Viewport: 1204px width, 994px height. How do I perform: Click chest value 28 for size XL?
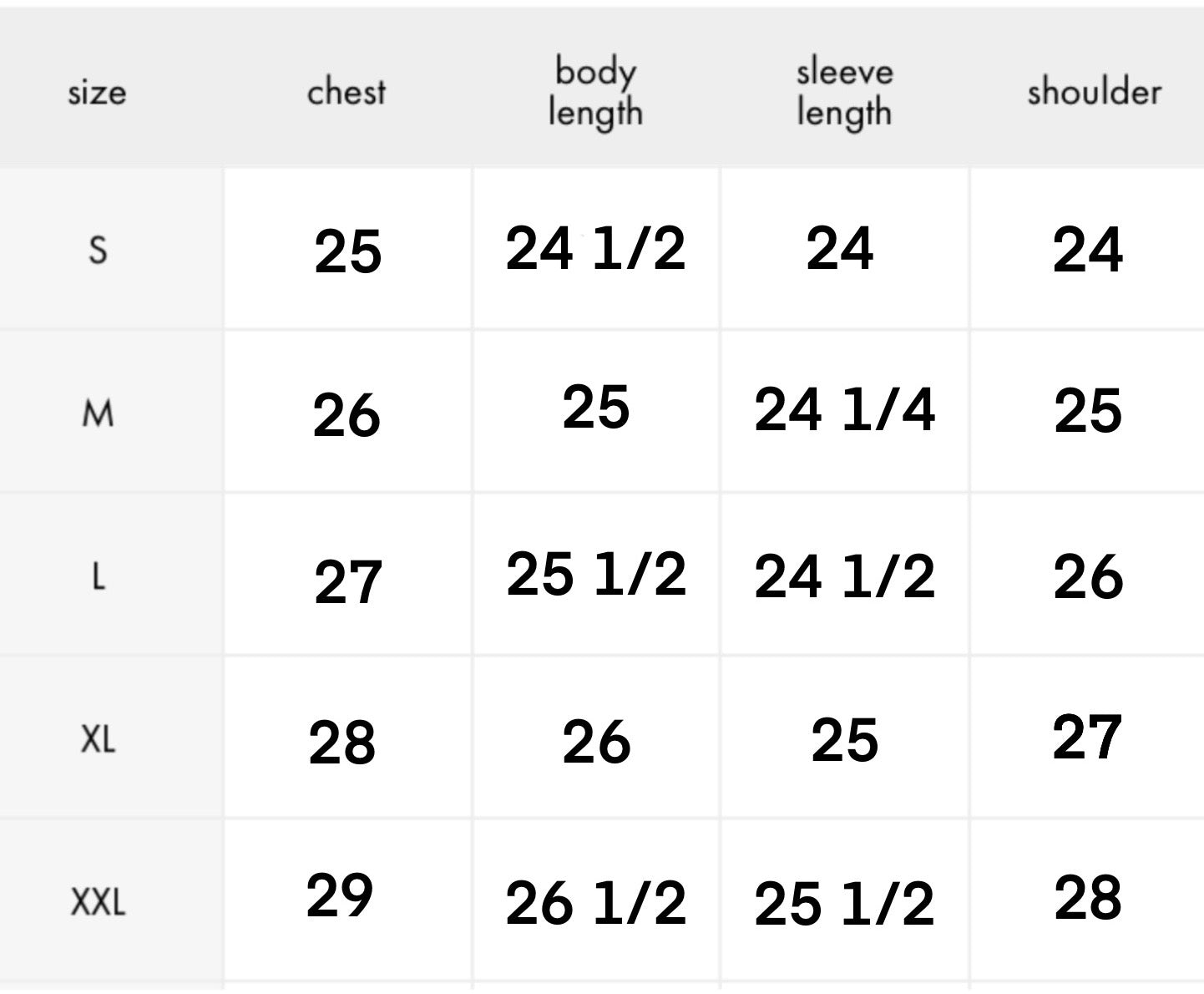tap(342, 743)
